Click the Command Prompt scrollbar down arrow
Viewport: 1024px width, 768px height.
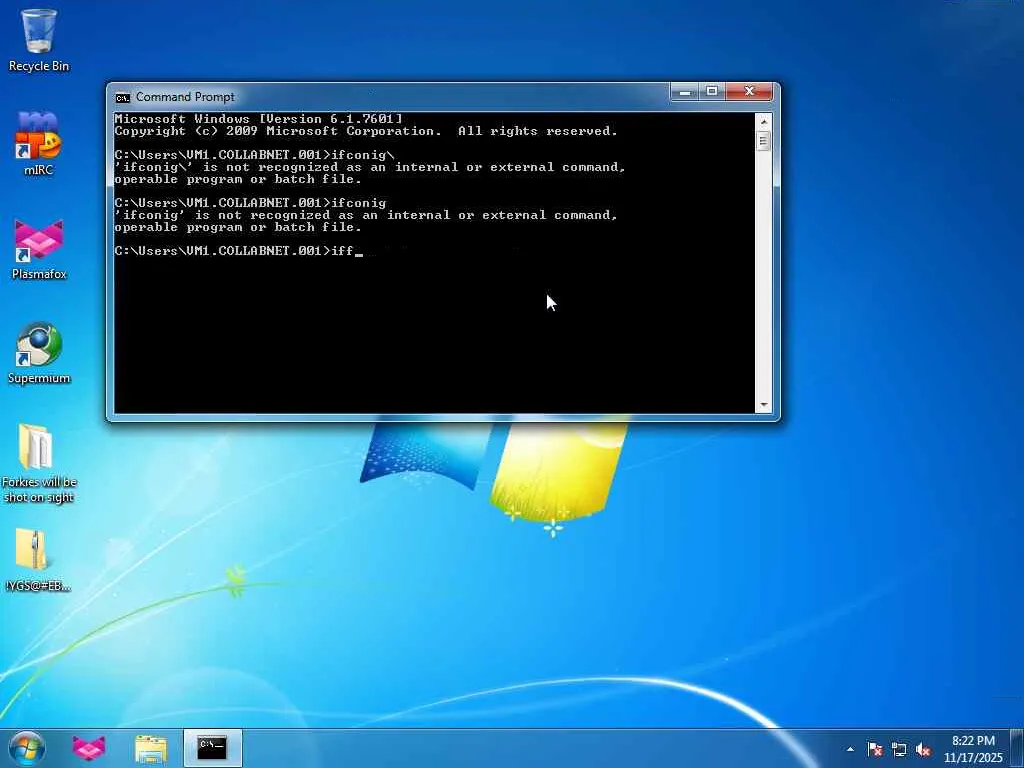[x=763, y=406]
